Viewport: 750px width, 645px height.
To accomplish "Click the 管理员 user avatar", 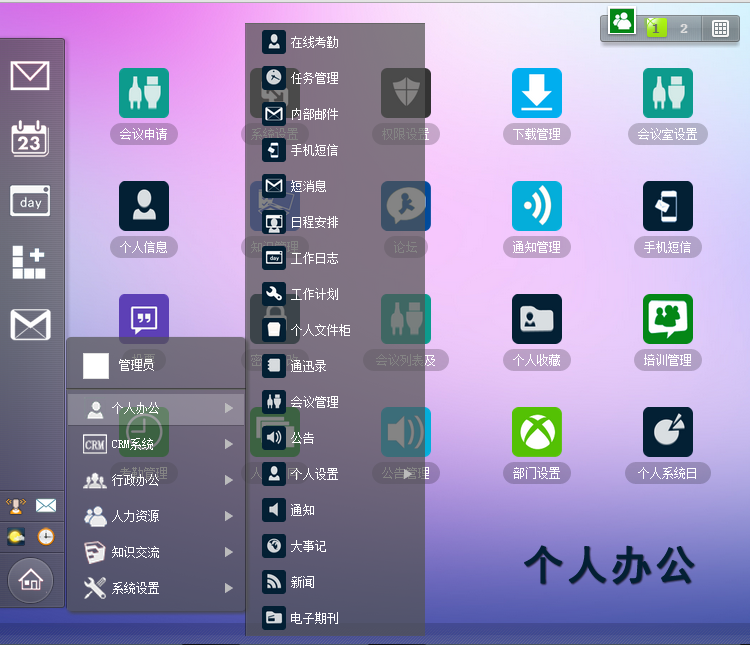I will [96, 366].
